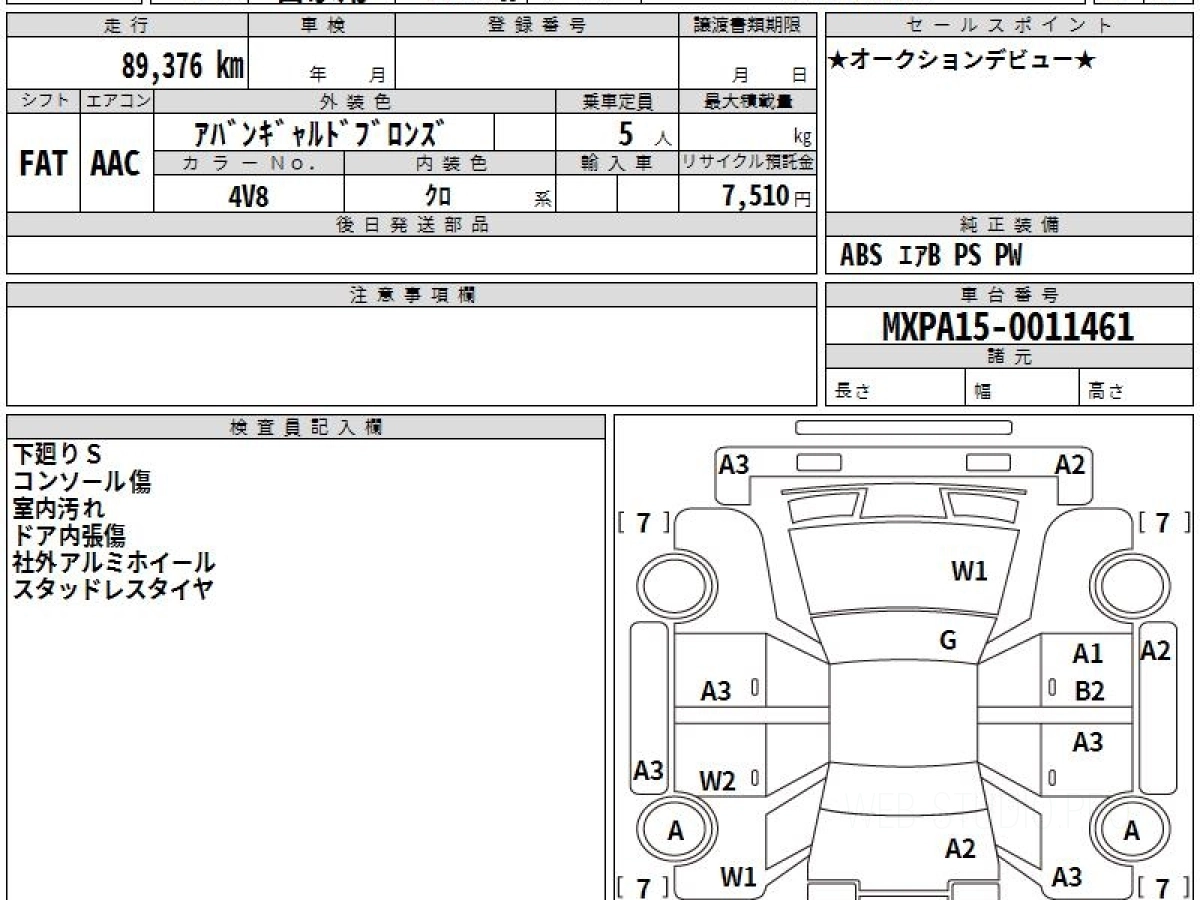Select the セールスポイント header

click(x=1010, y=26)
